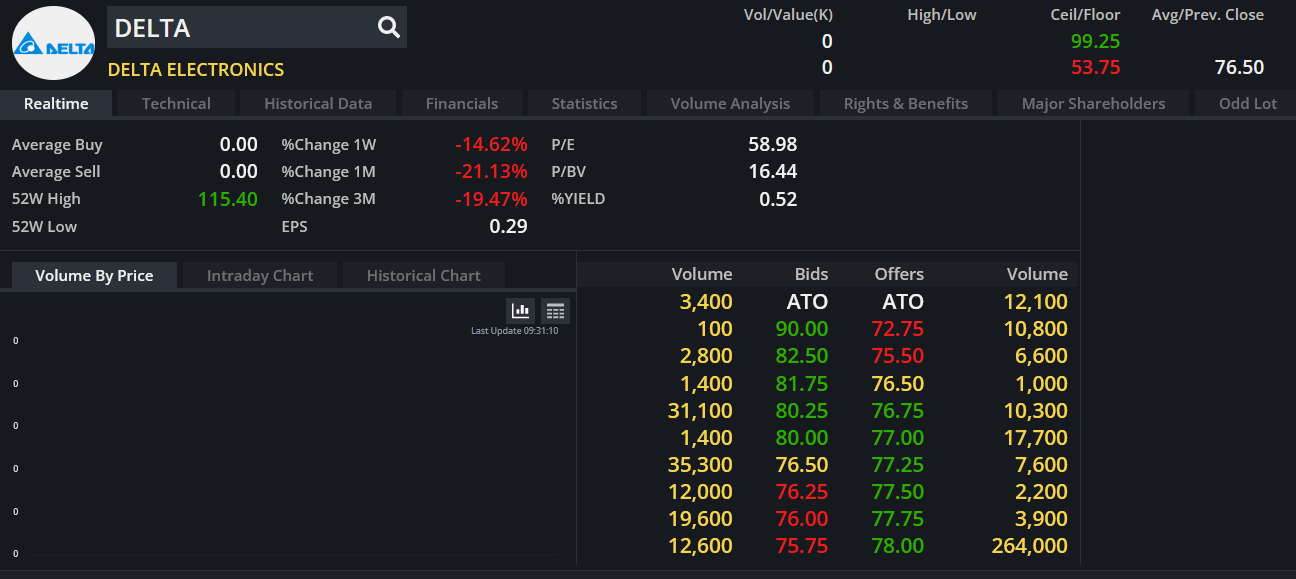Viewport: 1296px width, 579px height.
Task: Switch to the Technical tab
Action: (x=176, y=103)
